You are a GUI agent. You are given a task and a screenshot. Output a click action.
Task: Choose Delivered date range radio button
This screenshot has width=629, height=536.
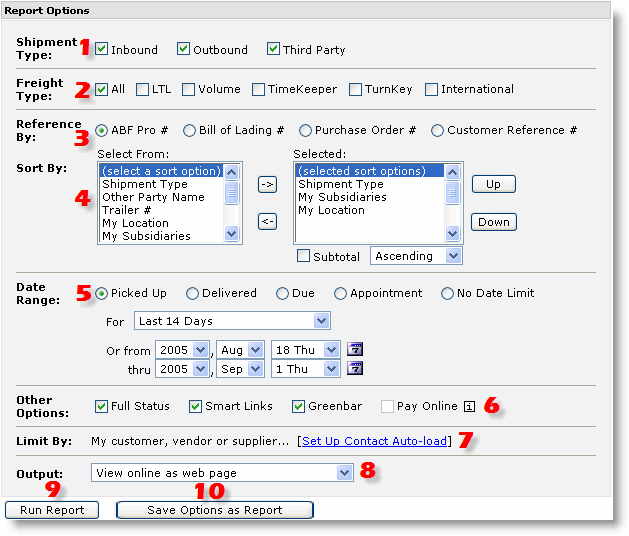[x=192, y=294]
